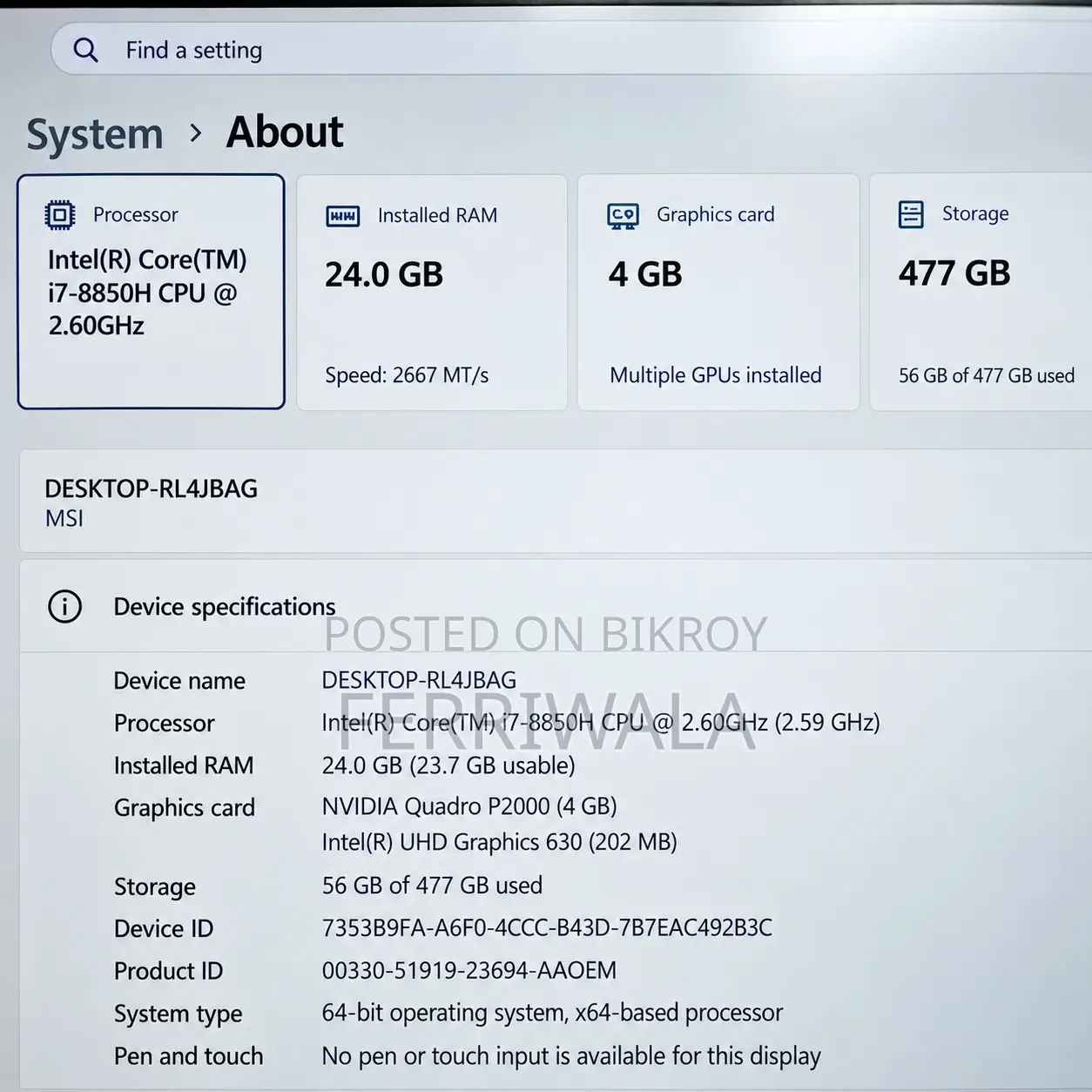Image resolution: width=1092 pixels, height=1092 pixels.
Task: Click the 4 GB graphics value
Action: tap(645, 274)
